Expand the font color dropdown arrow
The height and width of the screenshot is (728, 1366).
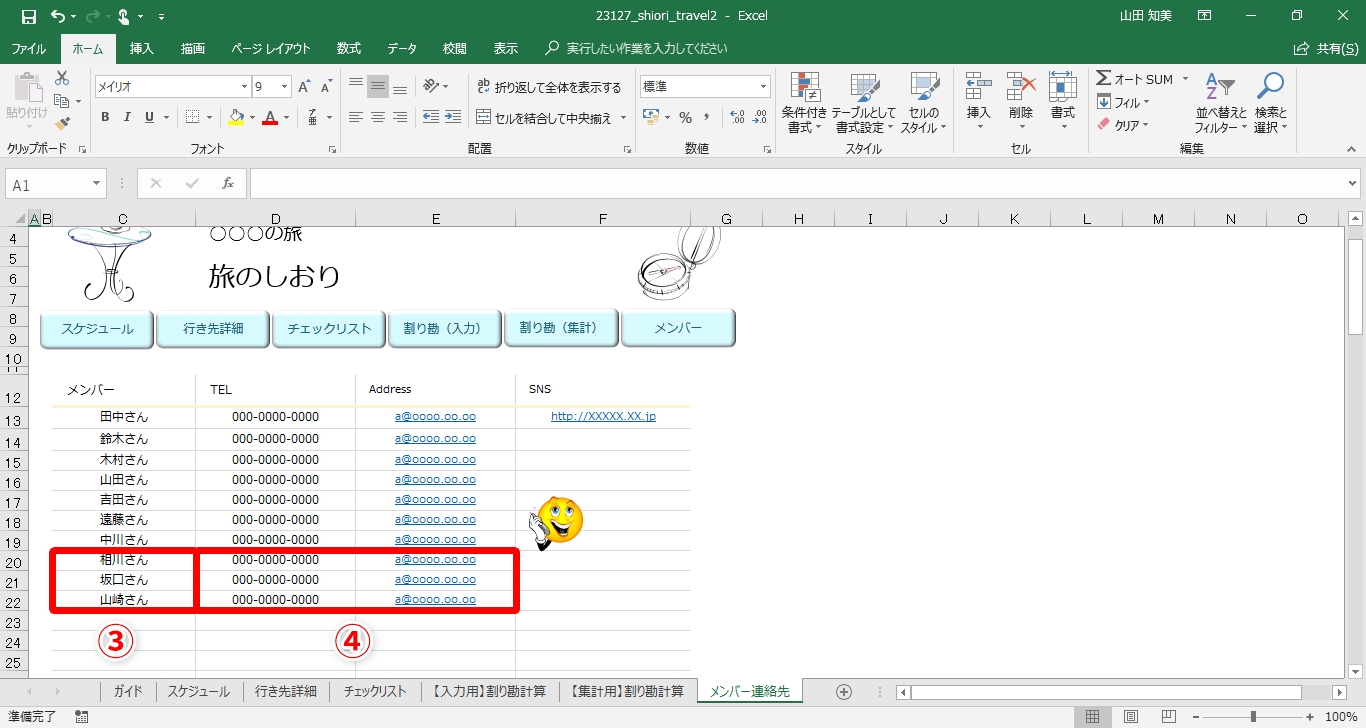pos(286,117)
